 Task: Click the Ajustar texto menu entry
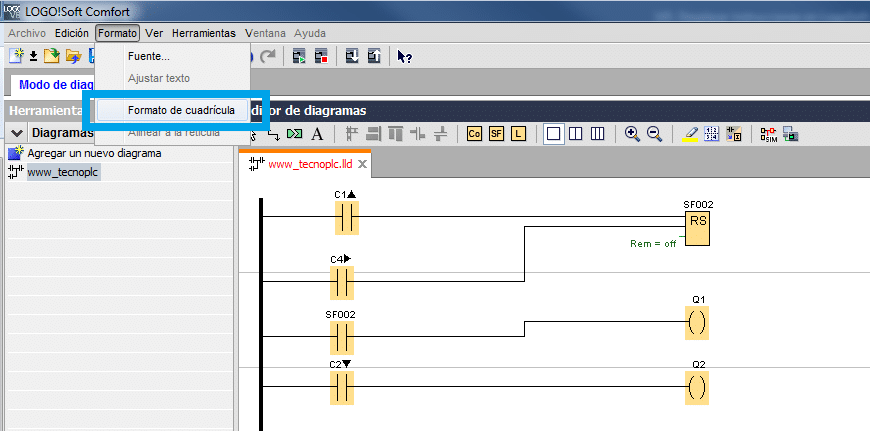coord(172,78)
